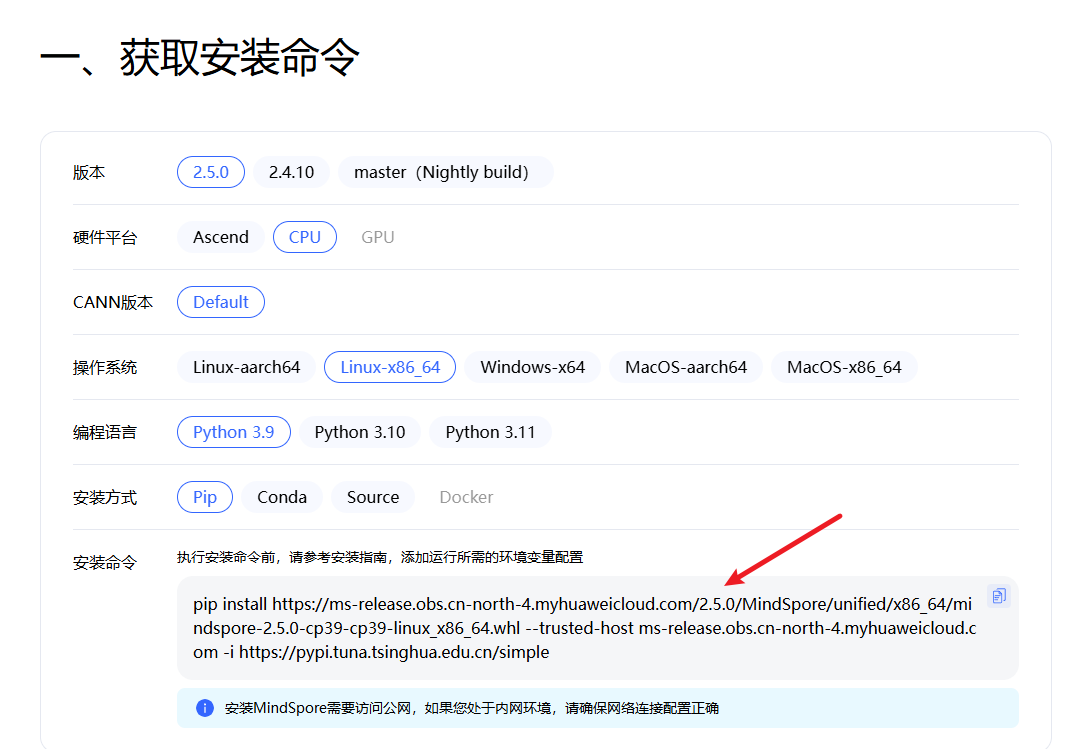
Task: Copy the pip install command
Action: (x=999, y=596)
